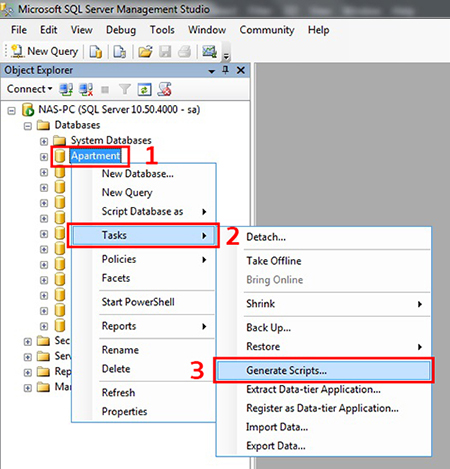The image size is (450, 469).
Task: Open the Edit menu
Action: coord(49,30)
